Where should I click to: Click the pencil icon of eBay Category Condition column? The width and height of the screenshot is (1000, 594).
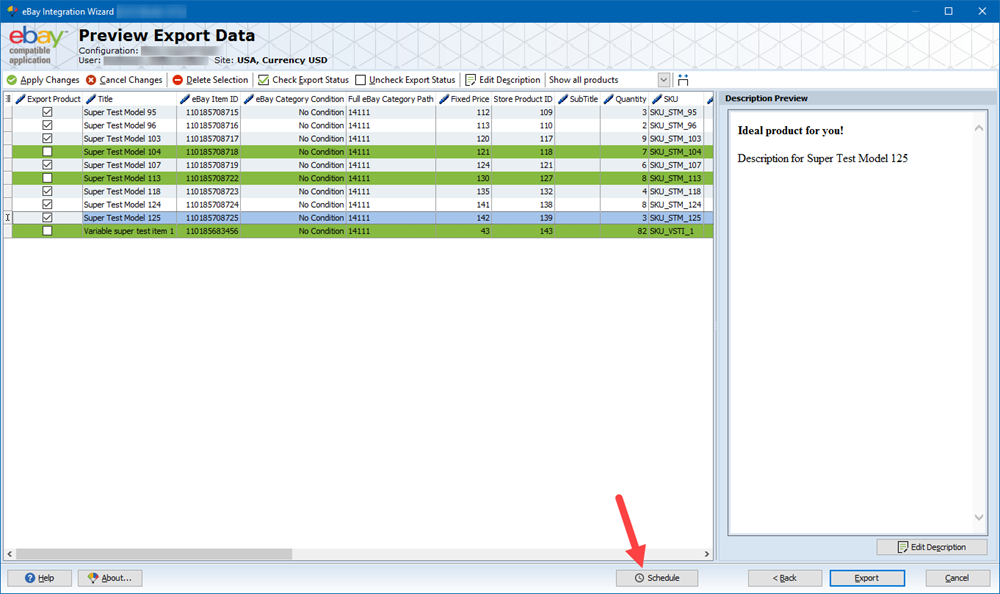tap(249, 99)
